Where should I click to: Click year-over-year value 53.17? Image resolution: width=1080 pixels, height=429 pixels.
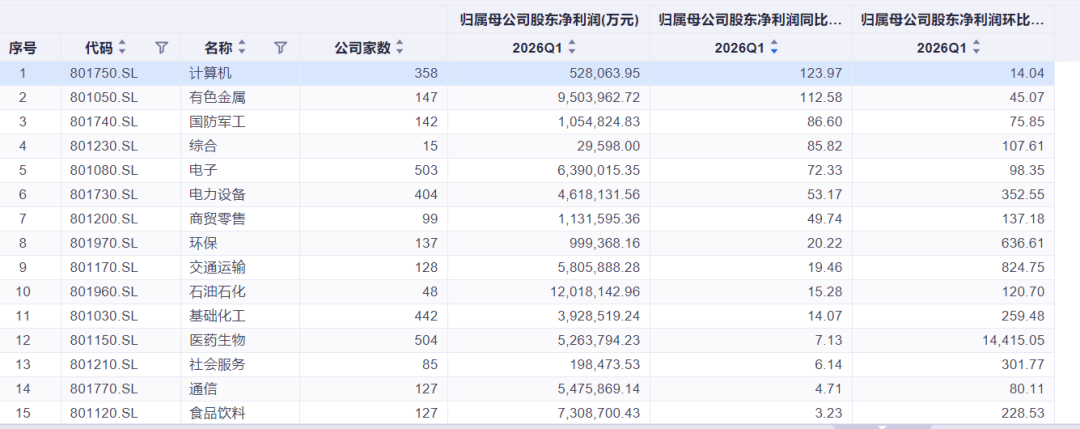tap(824, 195)
